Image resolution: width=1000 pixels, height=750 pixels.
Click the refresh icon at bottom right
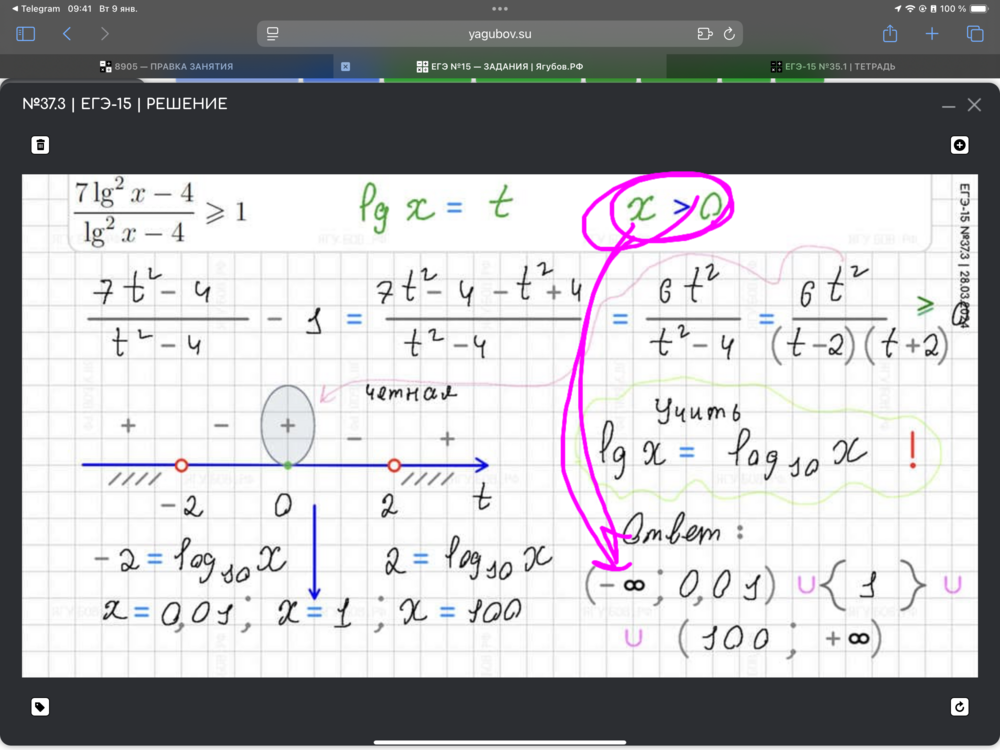point(959,707)
